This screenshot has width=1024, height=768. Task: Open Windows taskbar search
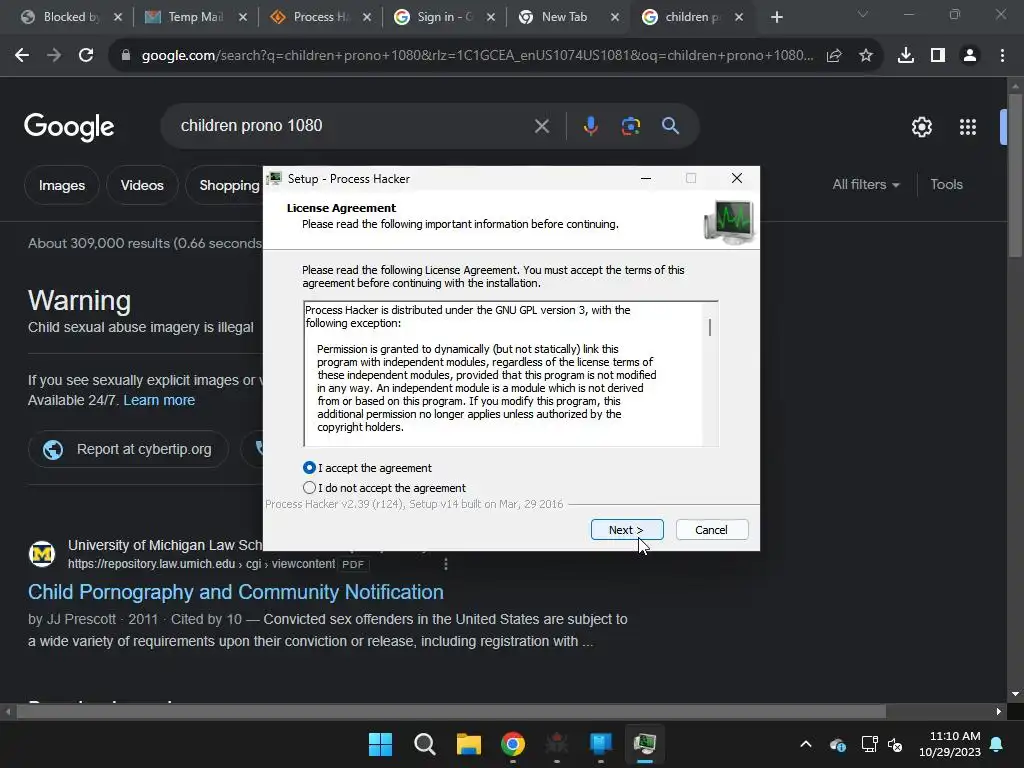(x=424, y=744)
